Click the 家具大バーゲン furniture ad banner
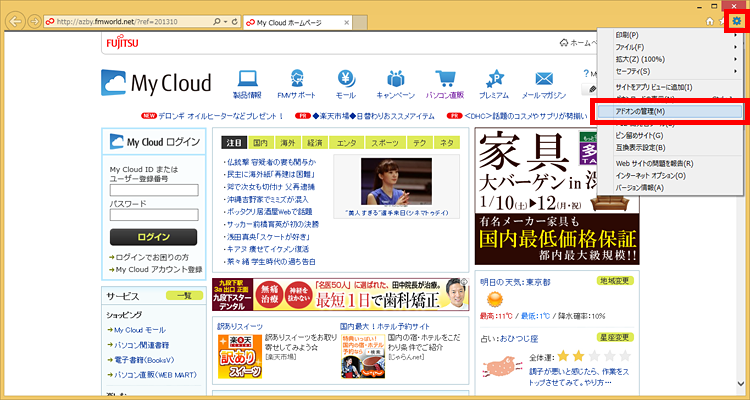750x400 pixels. coord(557,196)
